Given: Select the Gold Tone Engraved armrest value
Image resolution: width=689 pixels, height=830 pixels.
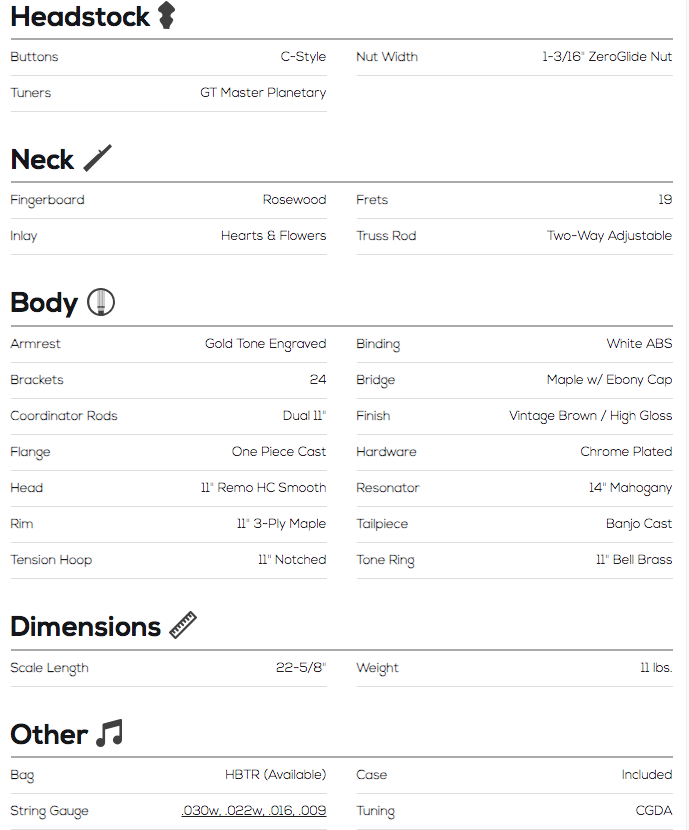Looking at the screenshot, I should click(266, 344).
